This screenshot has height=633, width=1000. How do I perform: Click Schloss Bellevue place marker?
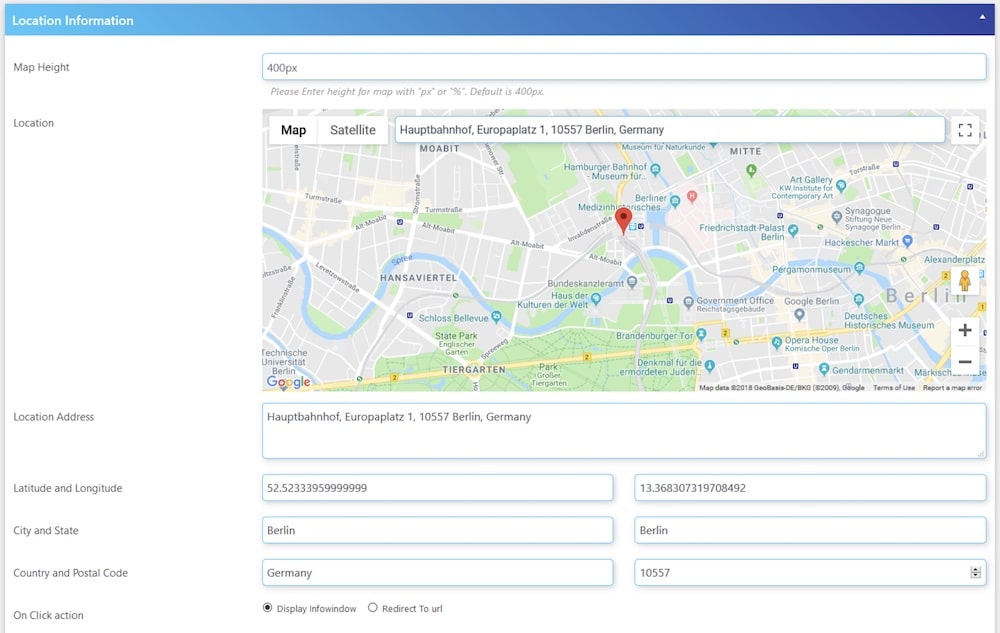(x=496, y=317)
